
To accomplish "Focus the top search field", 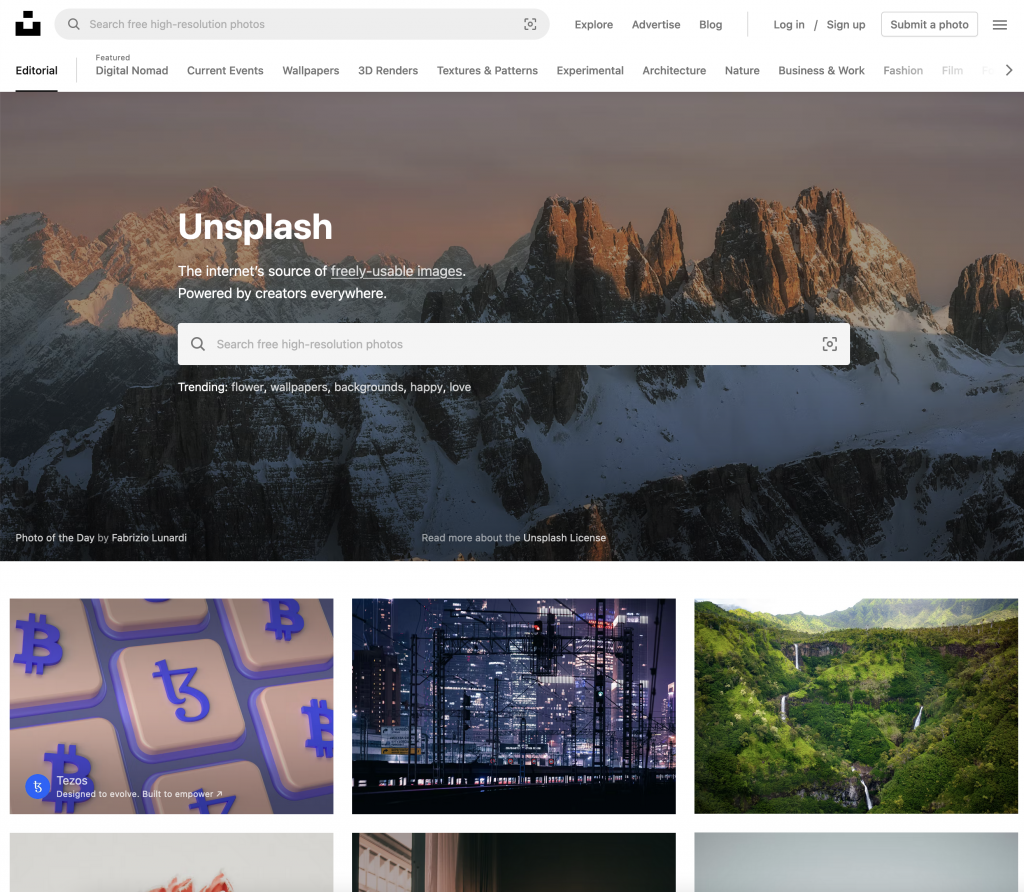I will click(302, 24).
